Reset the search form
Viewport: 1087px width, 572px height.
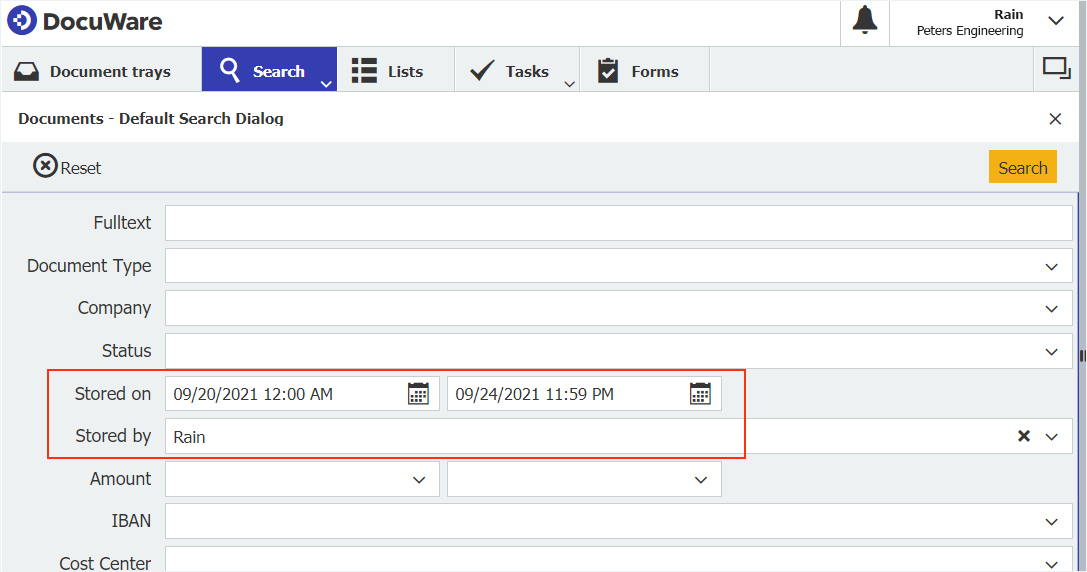click(x=67, y=167)
